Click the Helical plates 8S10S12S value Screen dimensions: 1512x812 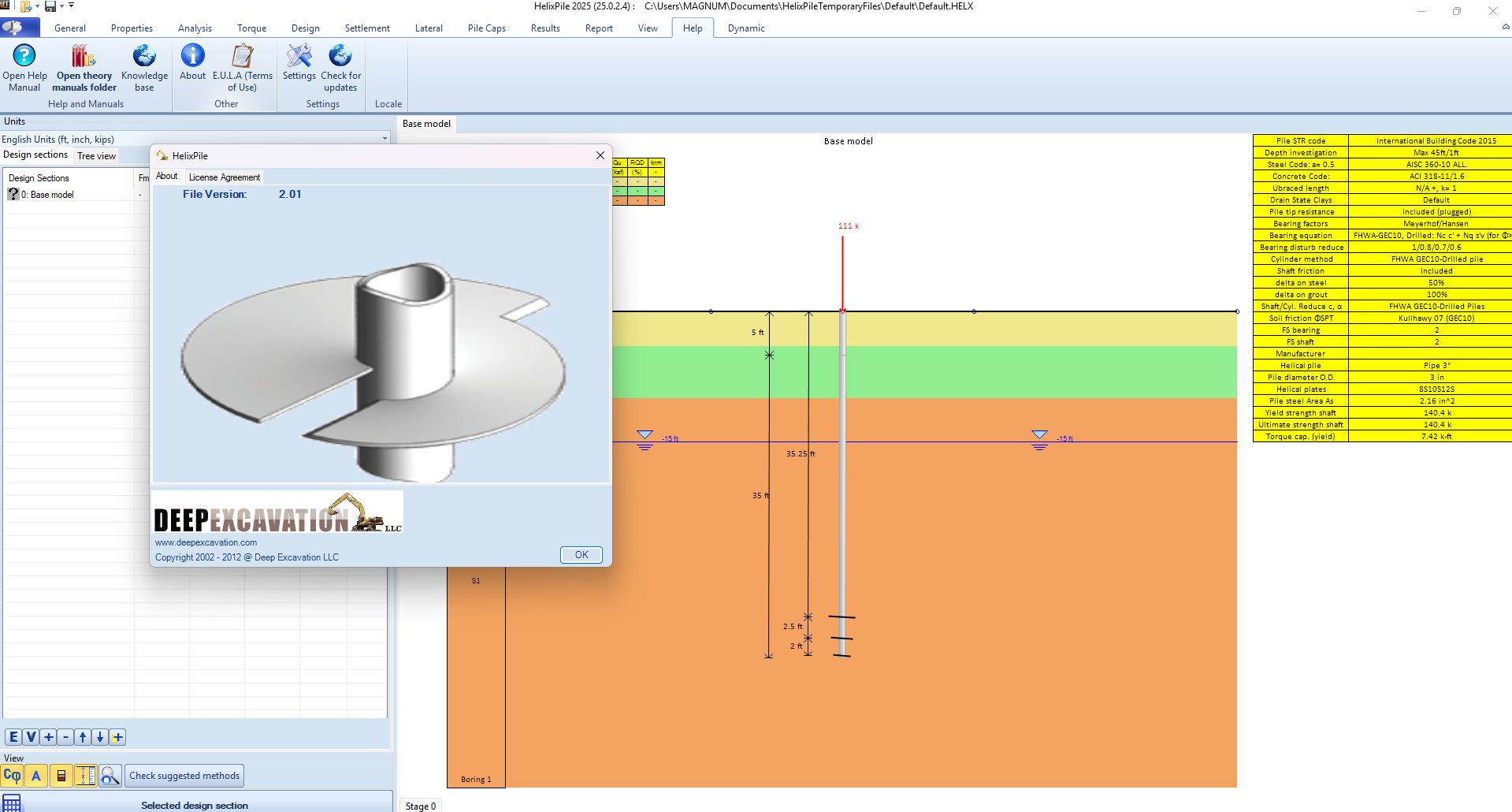[1436, 389]
